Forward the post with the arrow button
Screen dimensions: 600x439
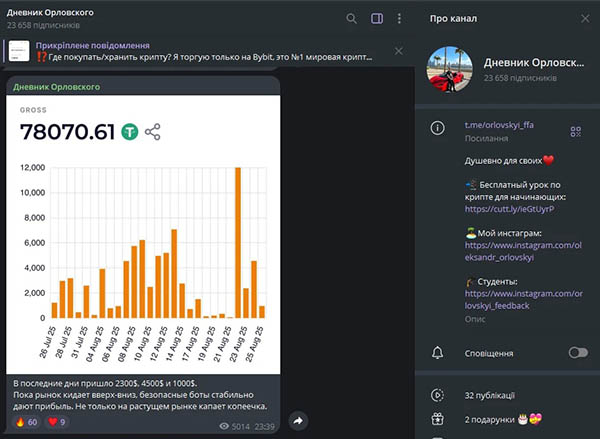click(x=298, y=421)
